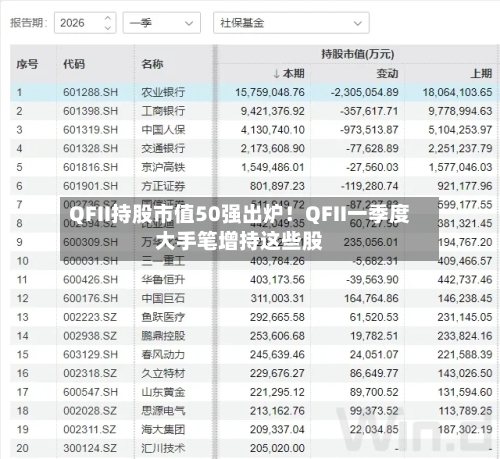Select the 思源电气 name cell
Viewport: 500px width, 459px height.
point(163,411)
